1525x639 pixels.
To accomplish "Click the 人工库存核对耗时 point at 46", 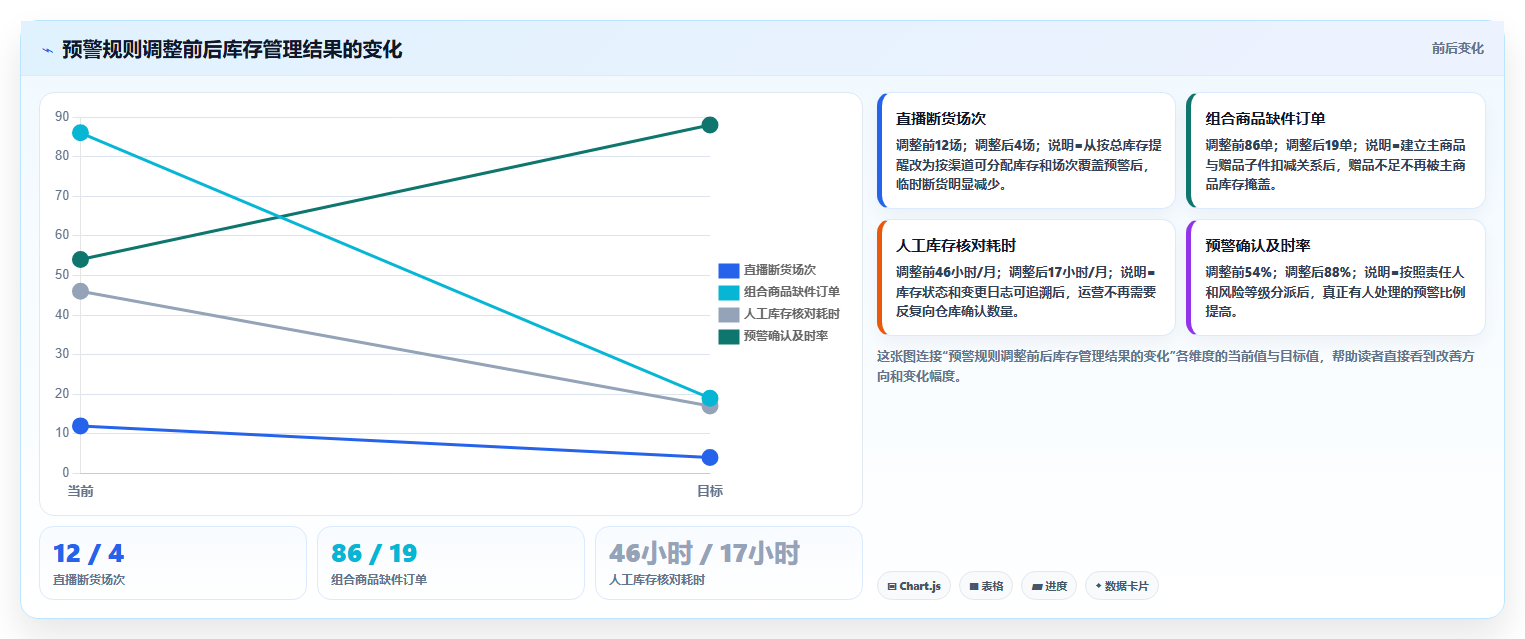I will point(80,291).
